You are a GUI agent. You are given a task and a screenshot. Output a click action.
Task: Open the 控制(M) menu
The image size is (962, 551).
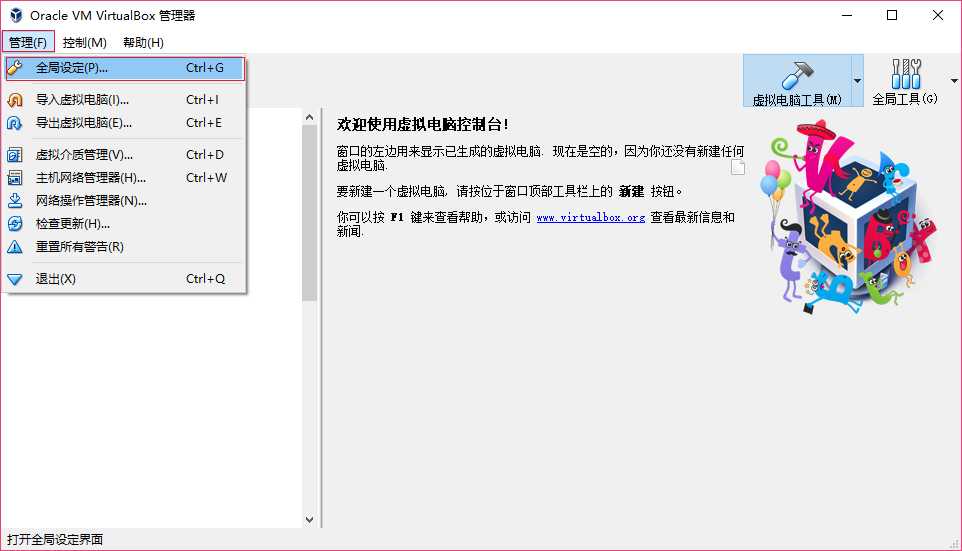click(x=85, y=42)
